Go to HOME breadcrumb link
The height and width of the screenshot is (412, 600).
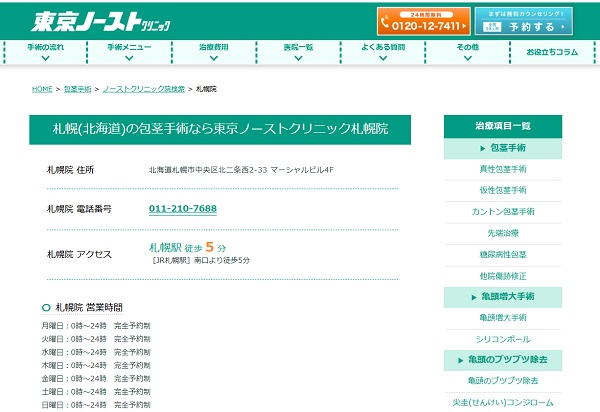click(x=41, y=89)
